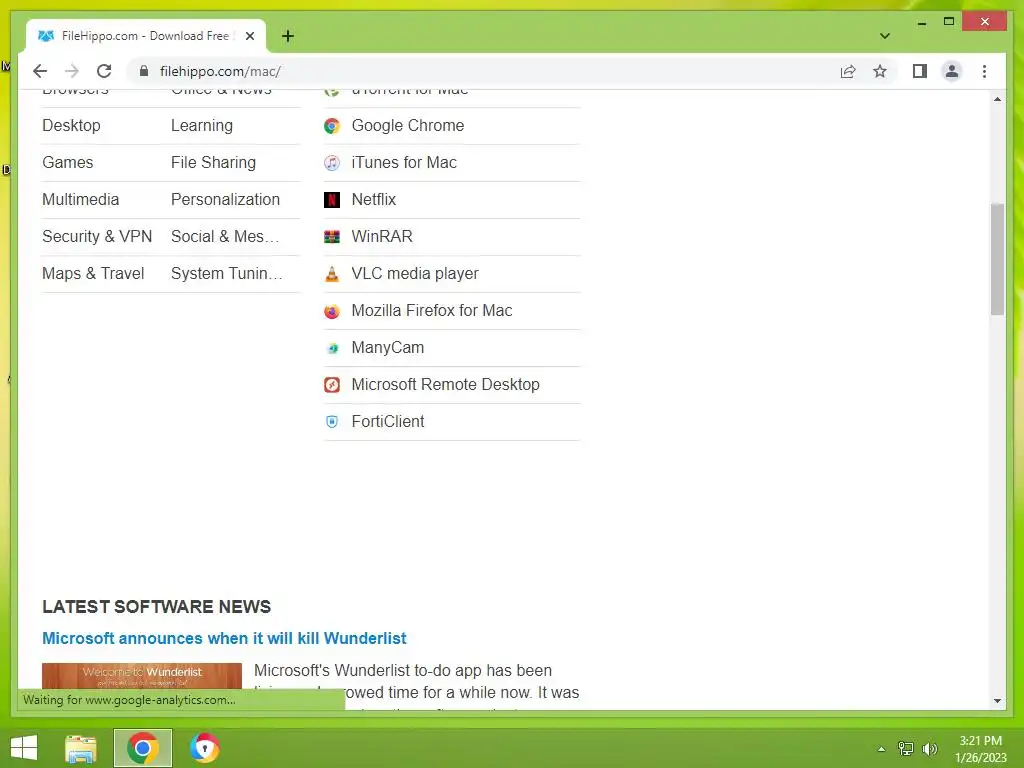Open the Learning category
The height and width of the screenshot is (768, 1024).
click(202, 125)
